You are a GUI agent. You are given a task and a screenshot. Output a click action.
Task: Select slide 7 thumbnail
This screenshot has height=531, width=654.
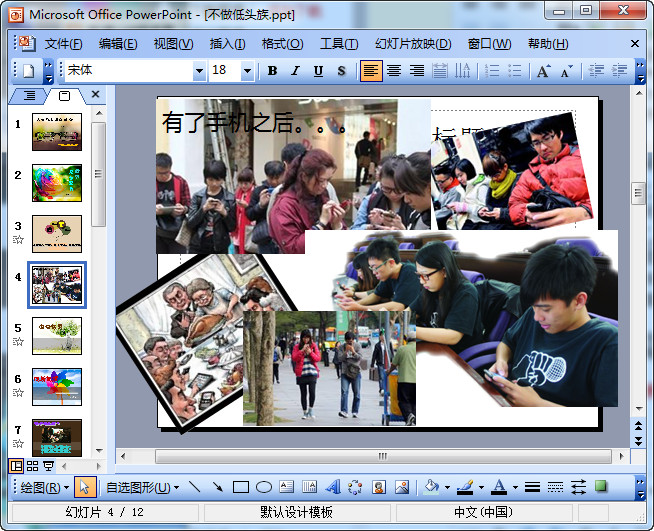pyautogui.click(x=57, y=438)
